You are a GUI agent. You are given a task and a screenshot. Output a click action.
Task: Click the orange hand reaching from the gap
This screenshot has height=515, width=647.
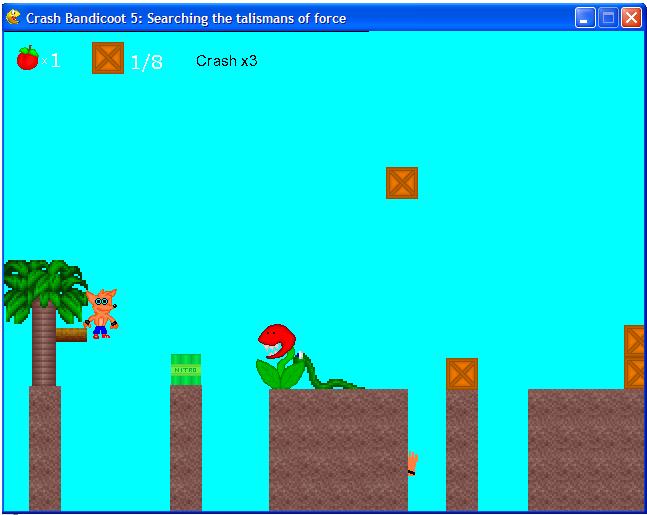point(411,463)
